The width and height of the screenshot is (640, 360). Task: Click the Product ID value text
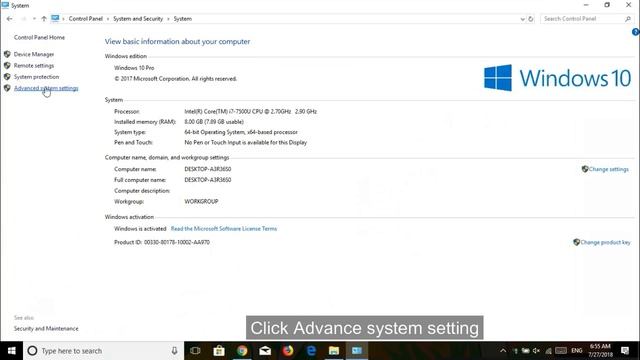pyautogui.click(x=177, y=242)
